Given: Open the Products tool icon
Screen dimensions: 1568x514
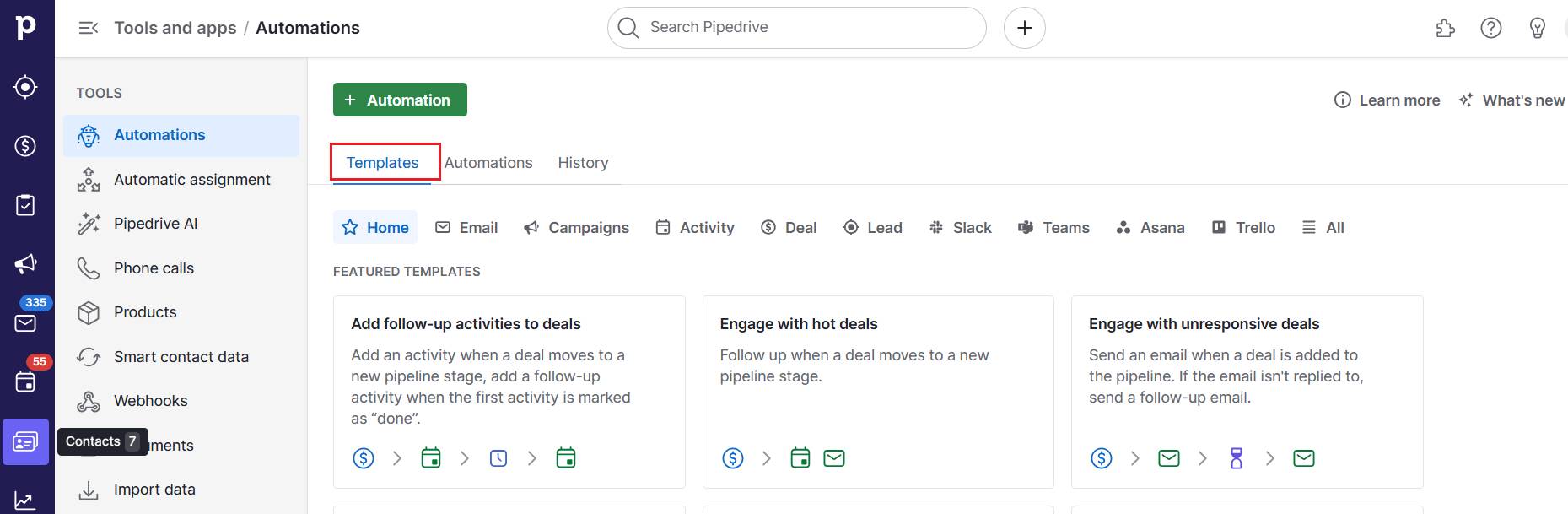Looking at the screenshot, I should (89, 311).
